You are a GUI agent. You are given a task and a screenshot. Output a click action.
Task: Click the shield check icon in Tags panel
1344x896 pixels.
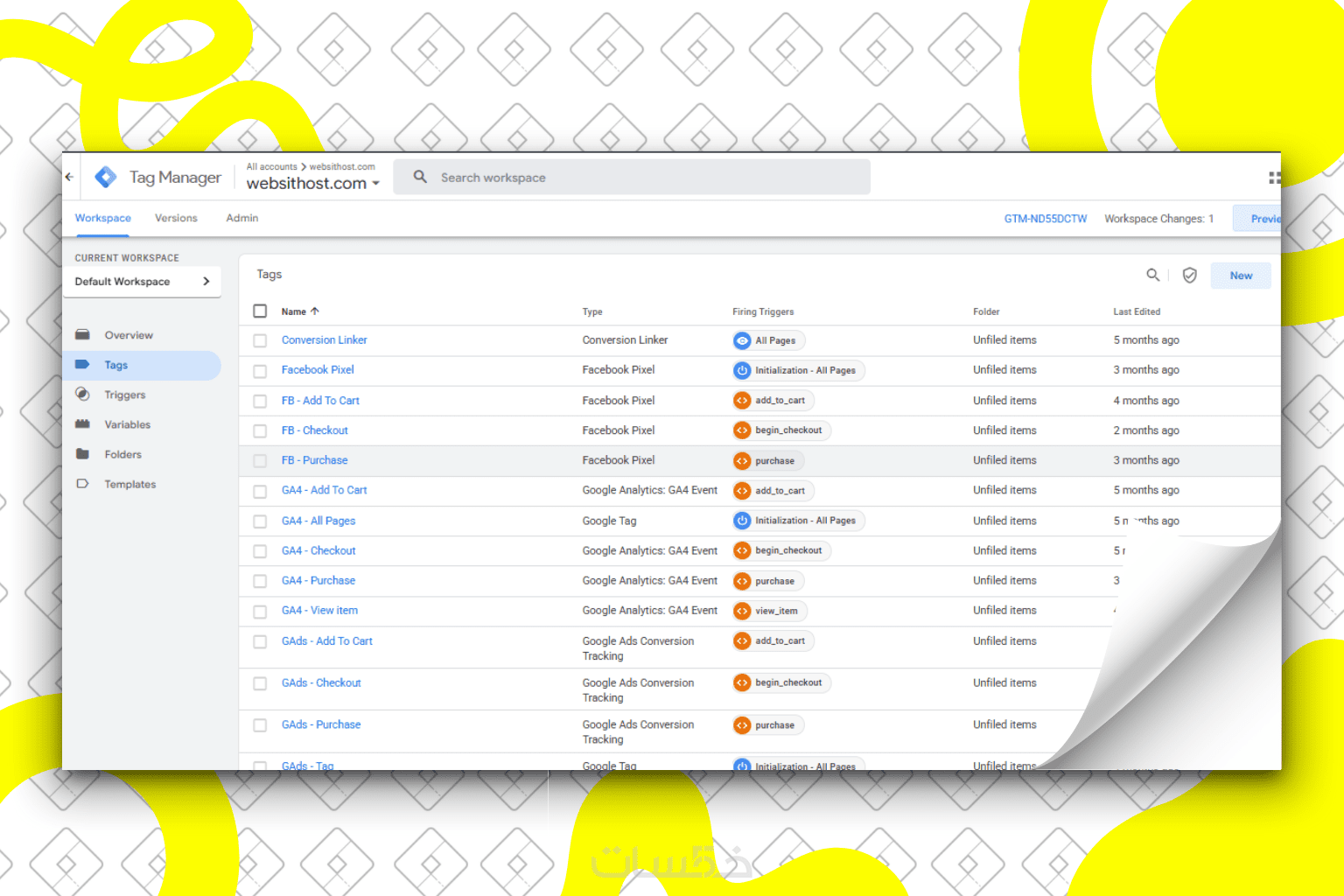pyautogui.click(x=1190, y=275)
